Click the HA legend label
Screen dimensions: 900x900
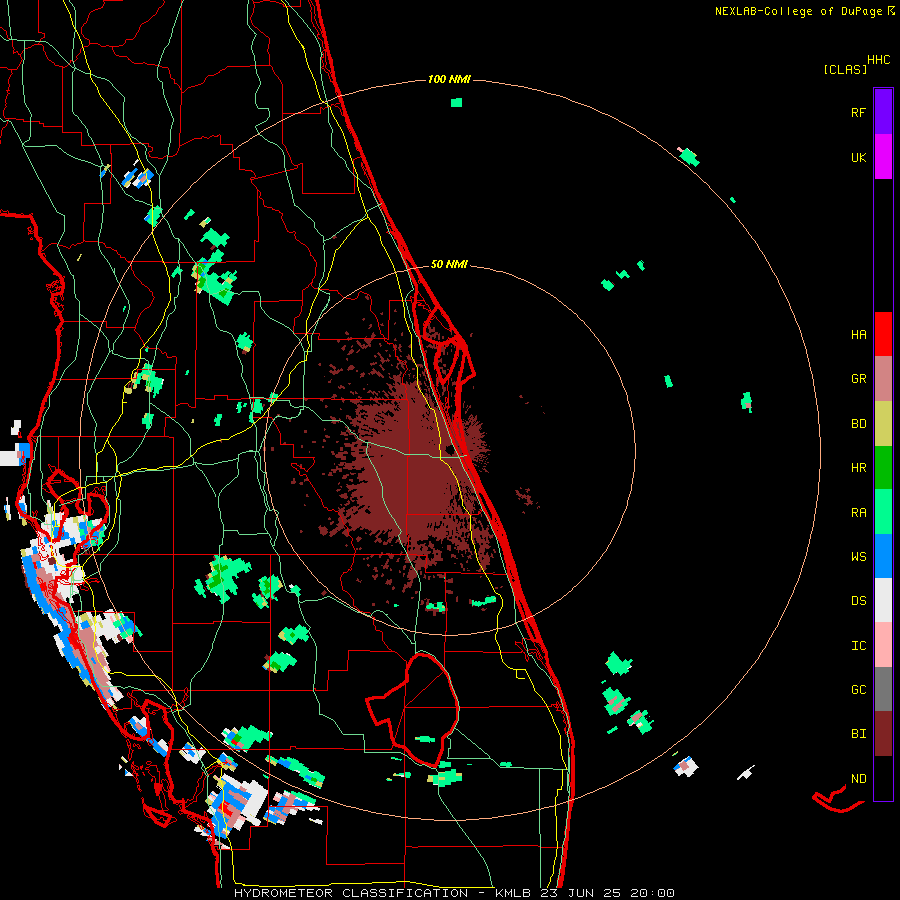click(859, 335)
